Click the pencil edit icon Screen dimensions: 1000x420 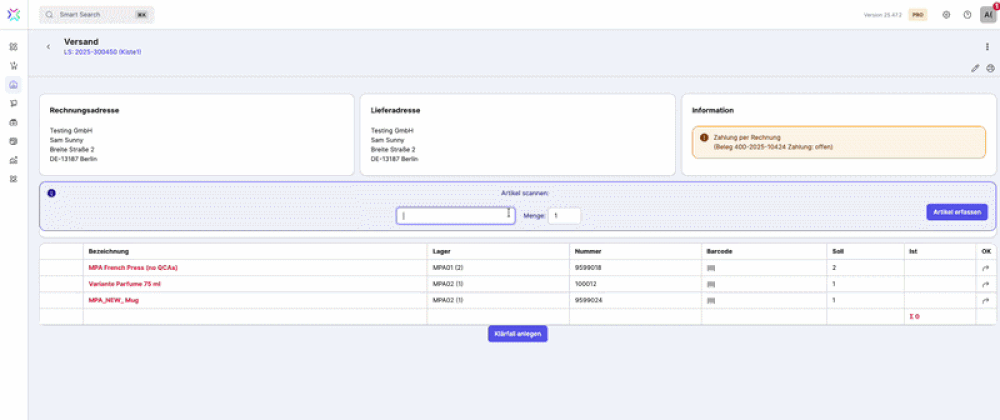click(975, 68)
